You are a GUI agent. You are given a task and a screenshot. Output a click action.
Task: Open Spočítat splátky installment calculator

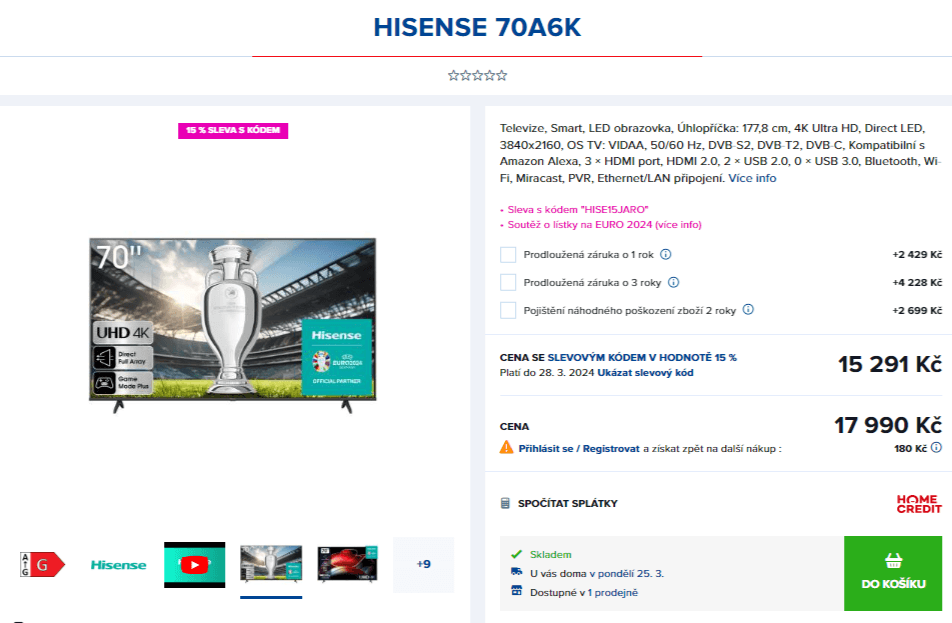[568, 503]
